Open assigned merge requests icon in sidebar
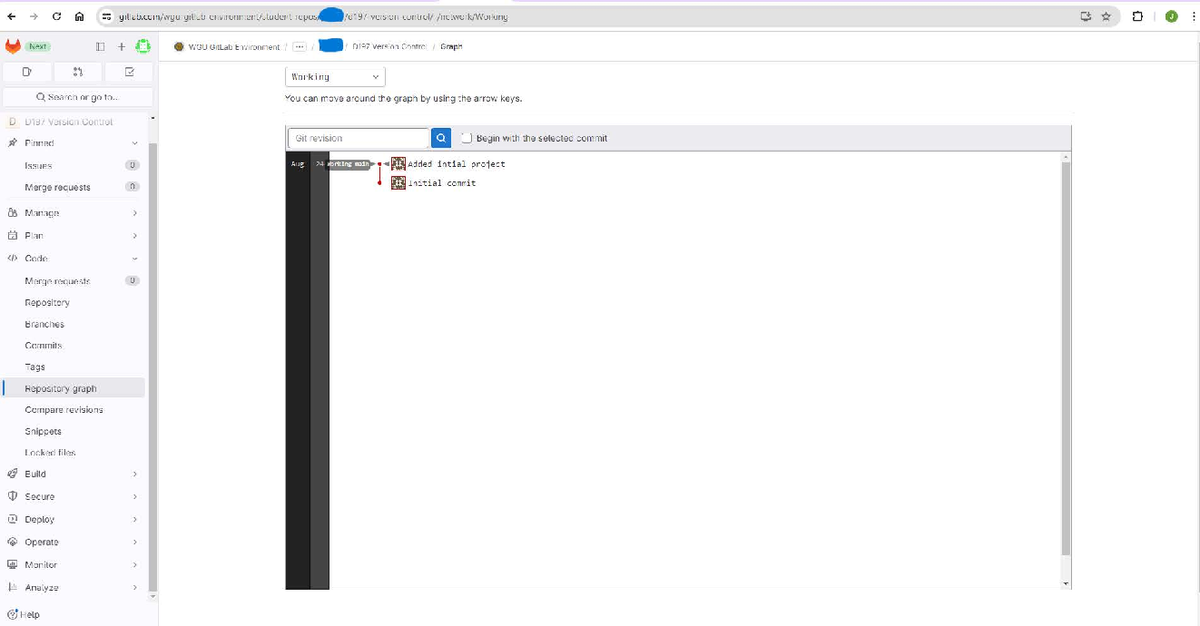The height and width of the screenshot is (626, 1200). click(78, 72)
